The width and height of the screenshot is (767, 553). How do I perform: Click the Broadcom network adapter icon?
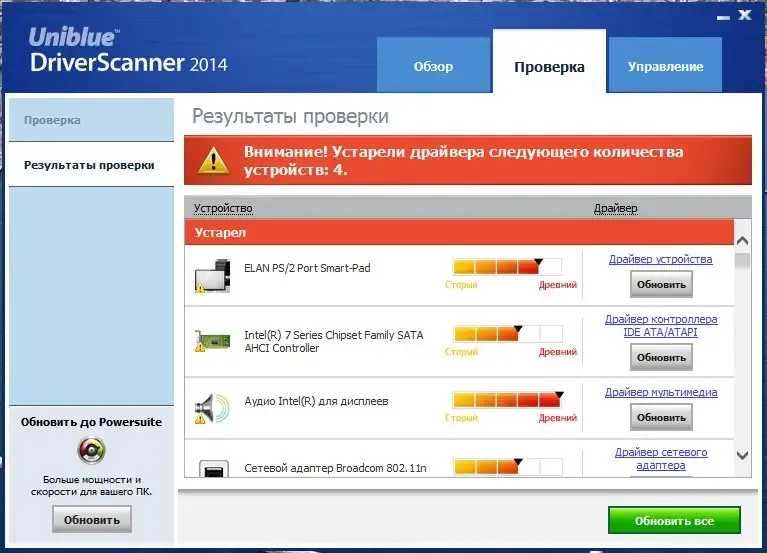click(x=214, y=468)
